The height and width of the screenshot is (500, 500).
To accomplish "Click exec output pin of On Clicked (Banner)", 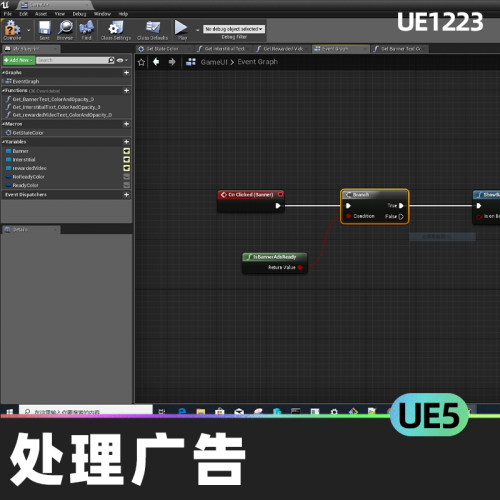I will 278,206.
